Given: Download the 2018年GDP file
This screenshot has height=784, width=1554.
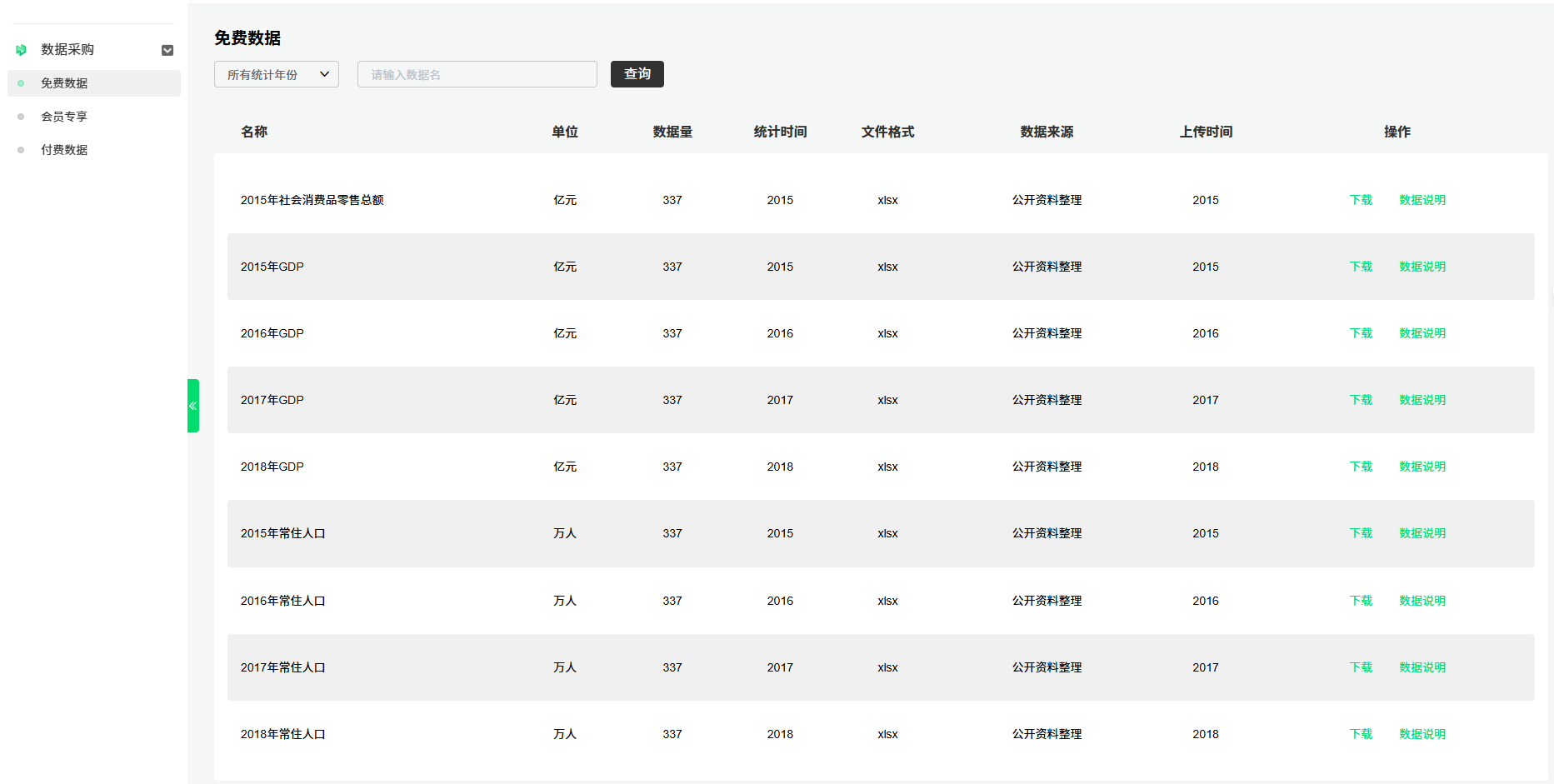Looking at the screenshot, I should pyautogui.click(x=1361, y=467).
